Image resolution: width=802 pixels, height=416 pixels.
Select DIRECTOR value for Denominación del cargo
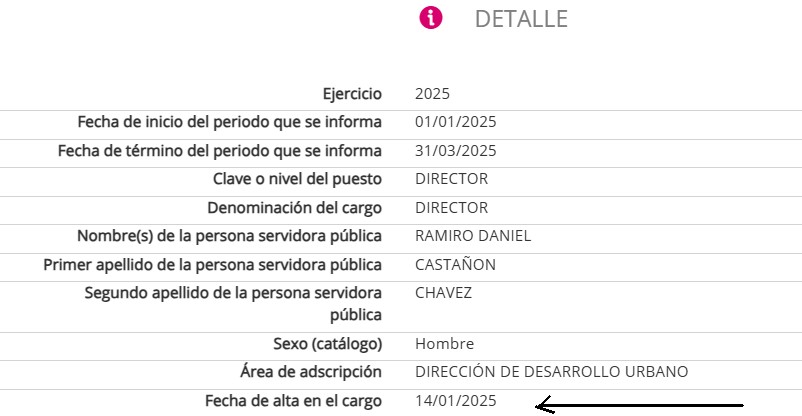pyautogui.click(x=451, y=208)
